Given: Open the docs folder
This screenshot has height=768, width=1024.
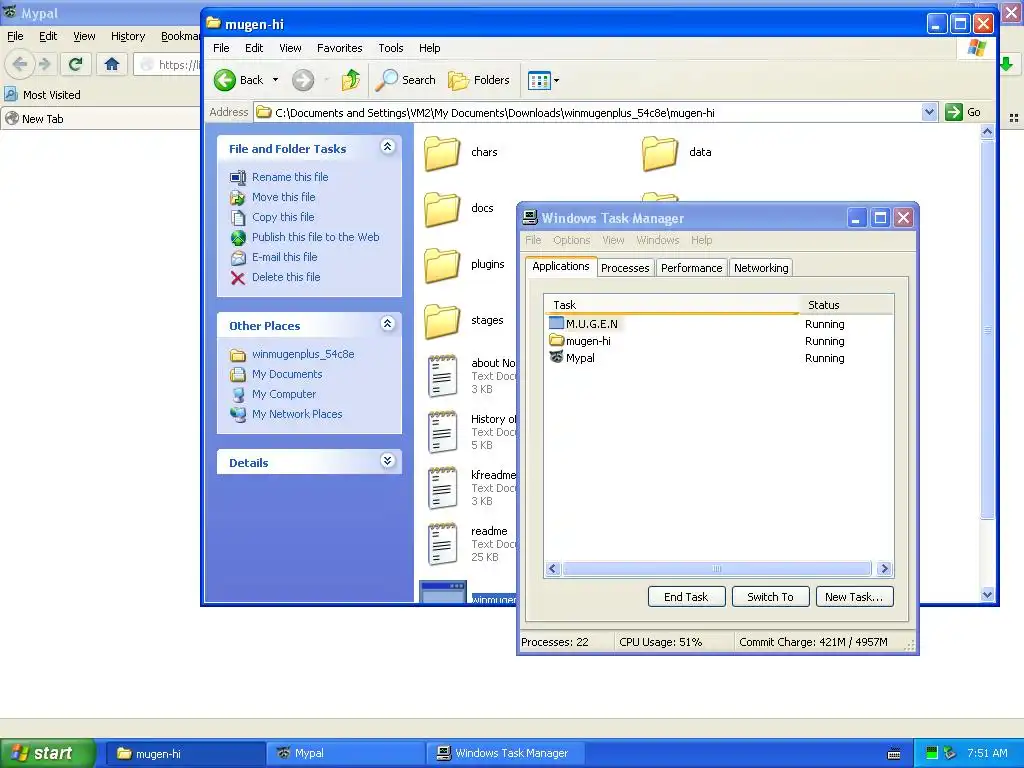Looking at the screenshot, I should (442, 209).
